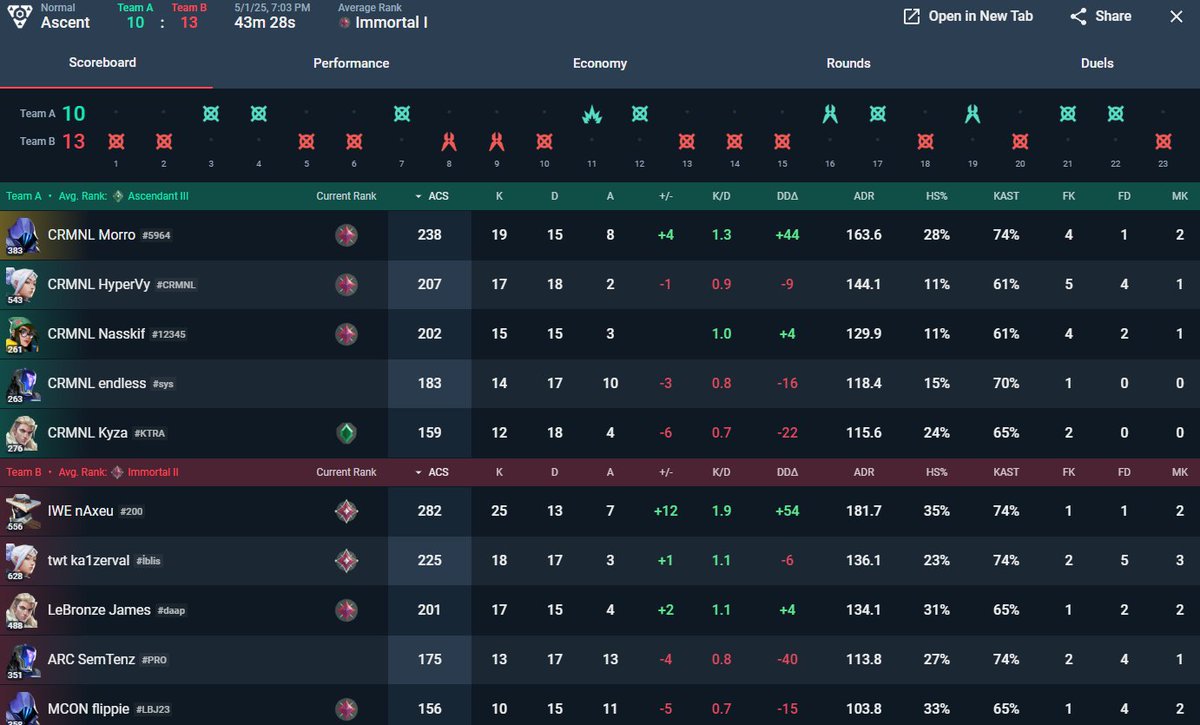Switch to the Performance tab

click(x=351, y=62)
